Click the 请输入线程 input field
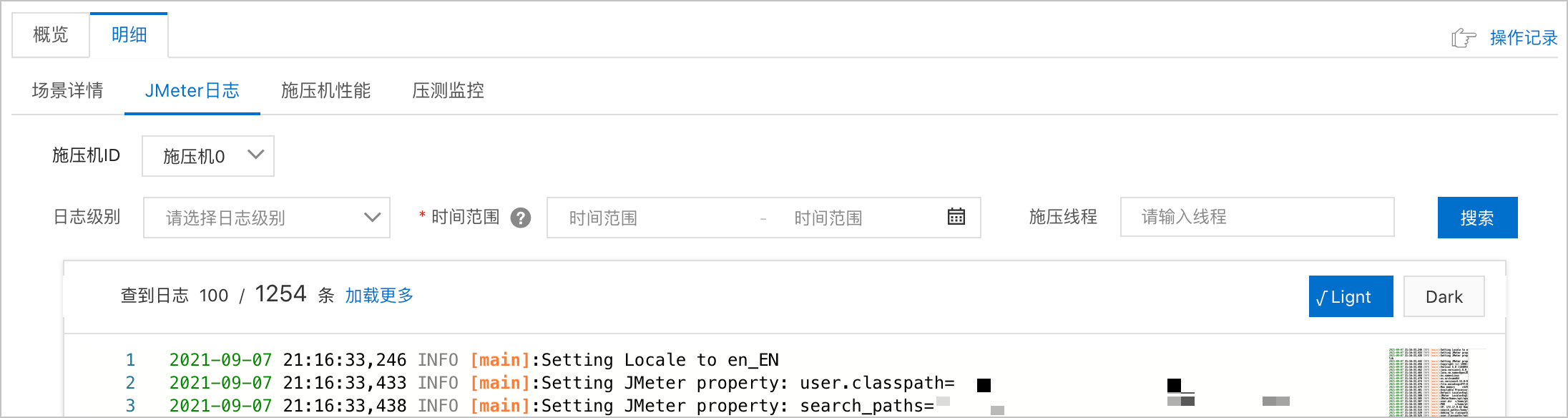1568x418 pixels. 1257,217
